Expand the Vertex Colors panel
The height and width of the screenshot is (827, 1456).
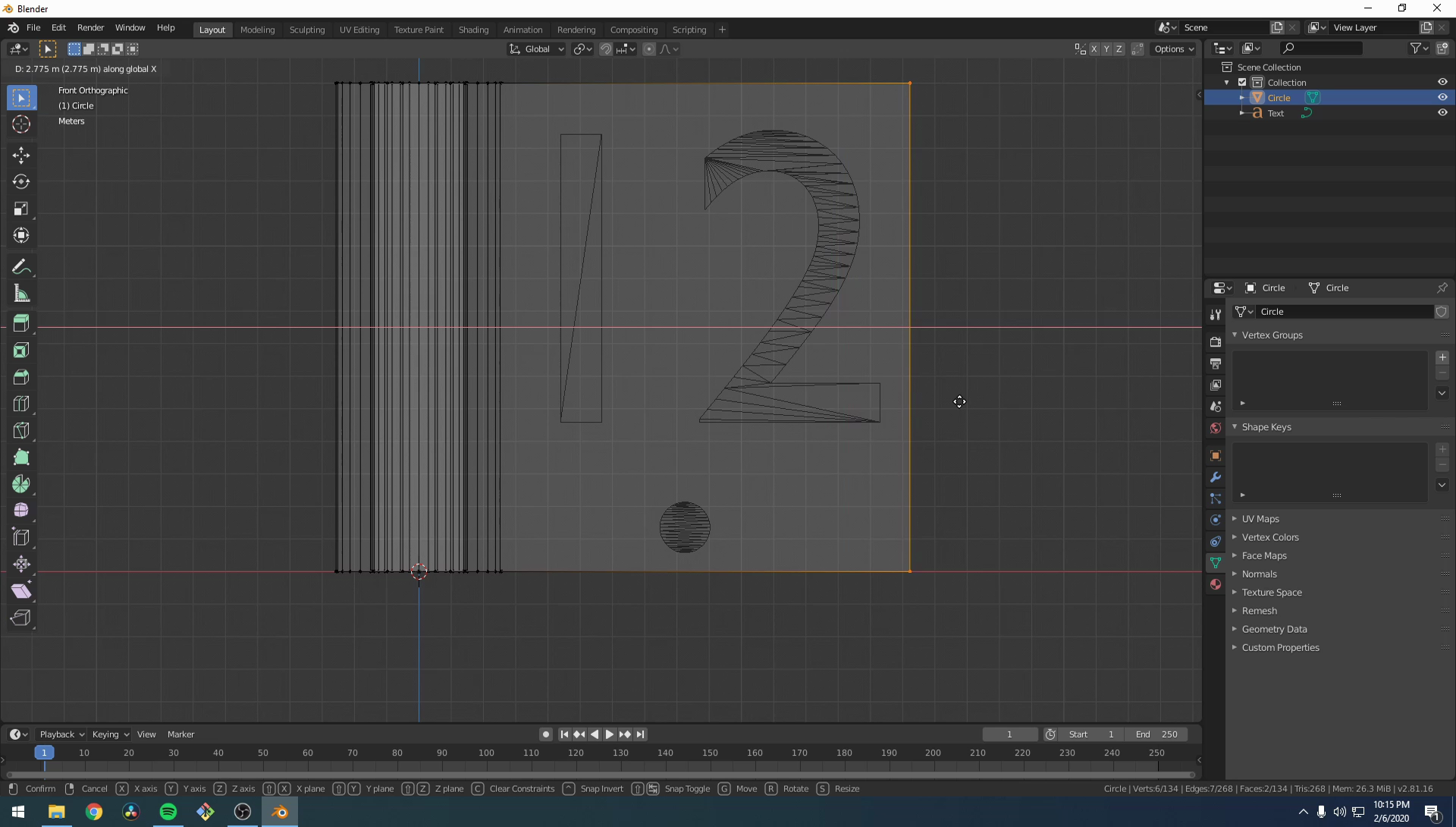1235,537
